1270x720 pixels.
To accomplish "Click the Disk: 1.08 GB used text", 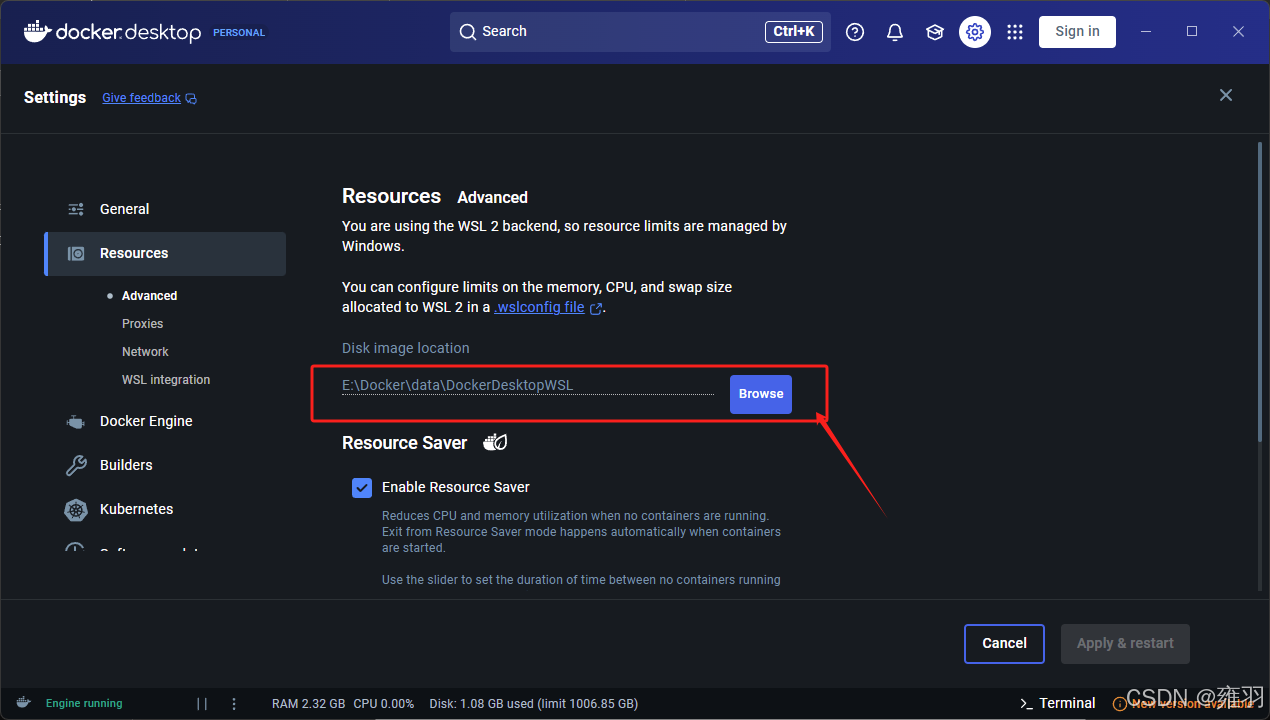I will 533,704.
